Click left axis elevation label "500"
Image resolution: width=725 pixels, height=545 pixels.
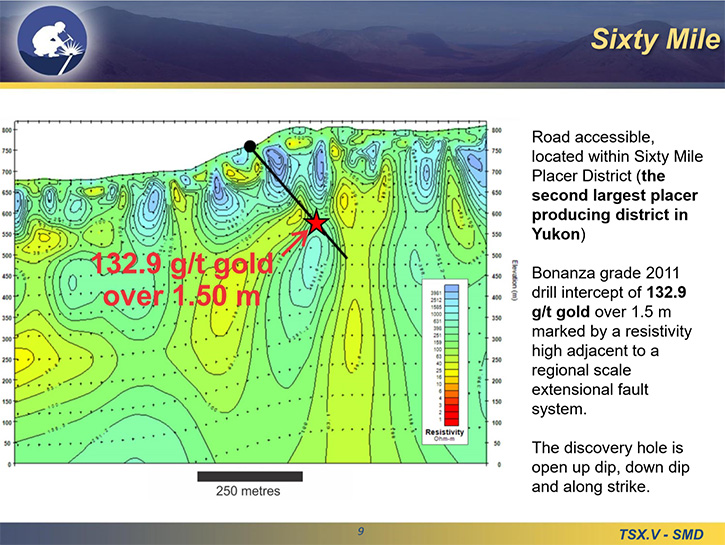point(6,255)
